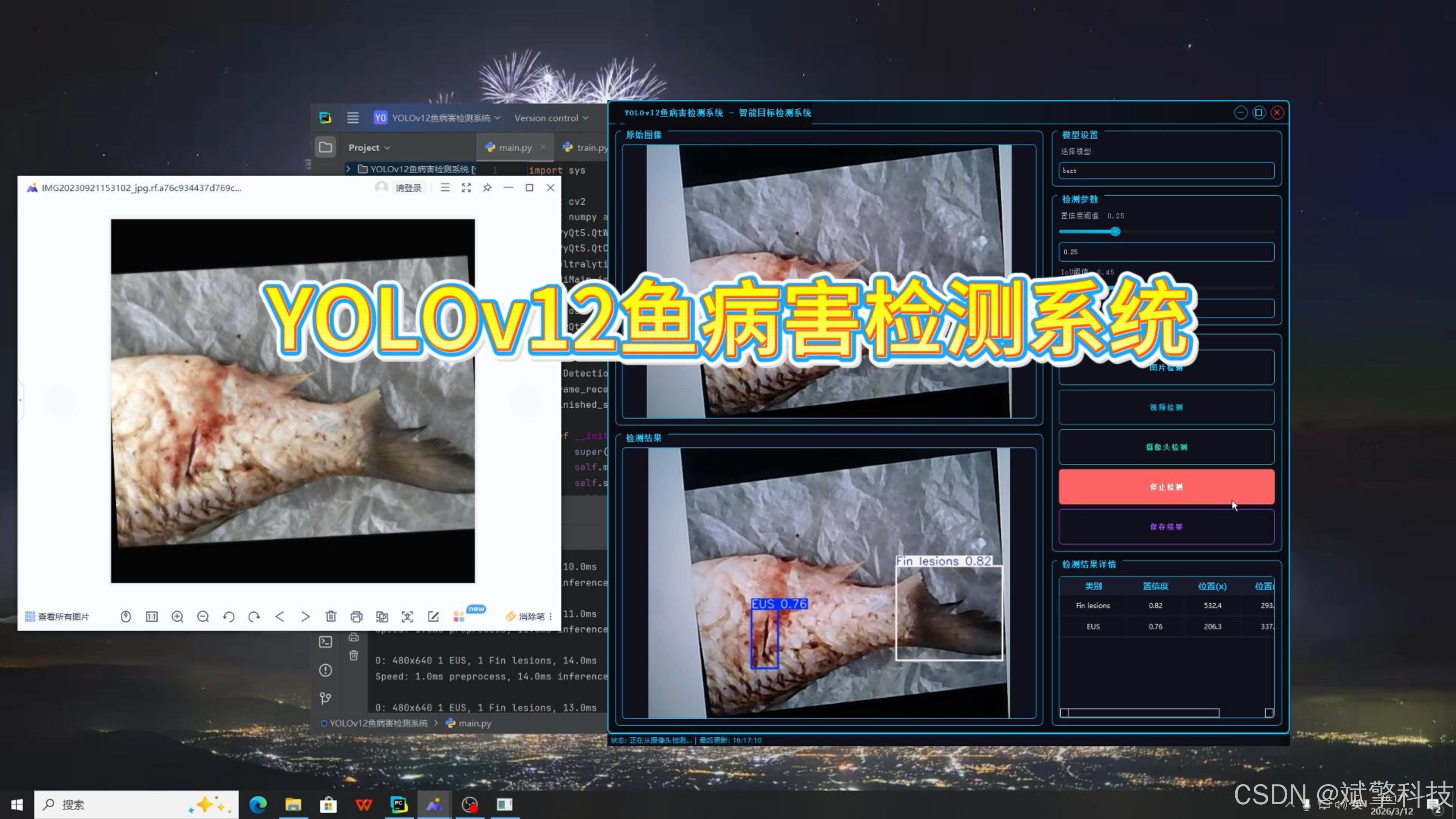
Task: Expand the Project panel dropdown
Action: [x=369, y=147]
